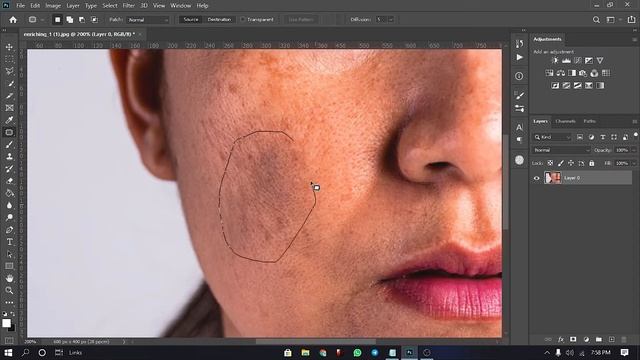
Task: Open the Select menu
Action: (x=110, y=6)
